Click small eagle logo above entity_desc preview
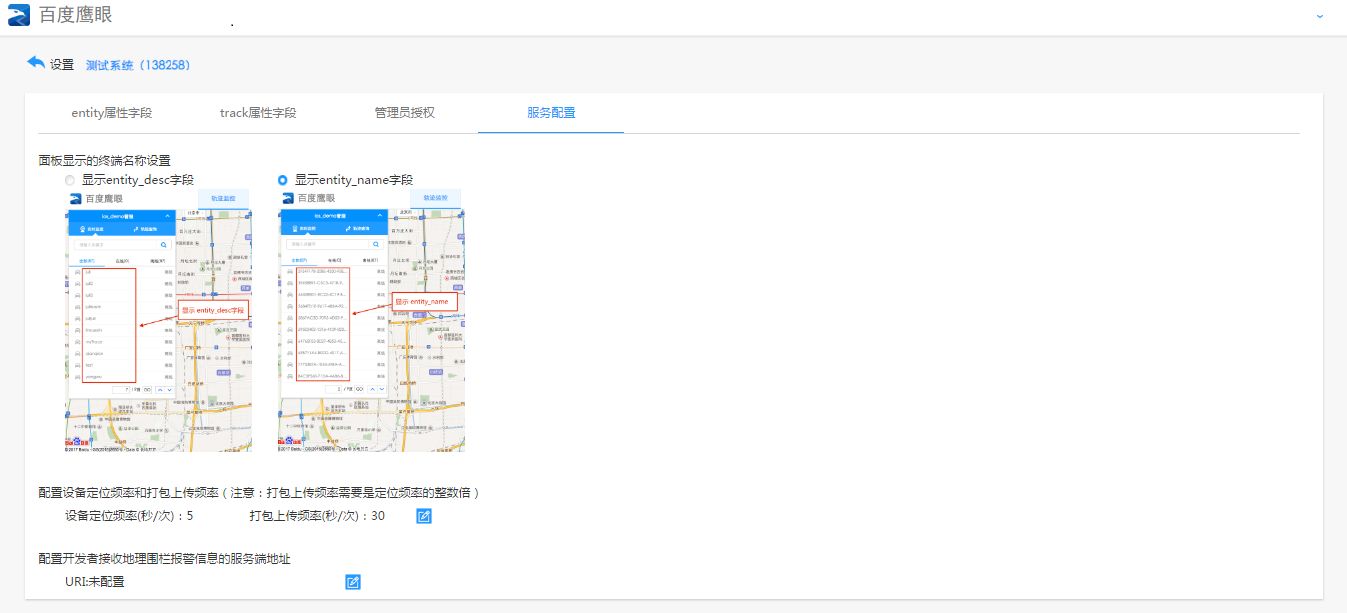Screen dimensions: 1347x613 pyautogui.click(x=75, y=198)
